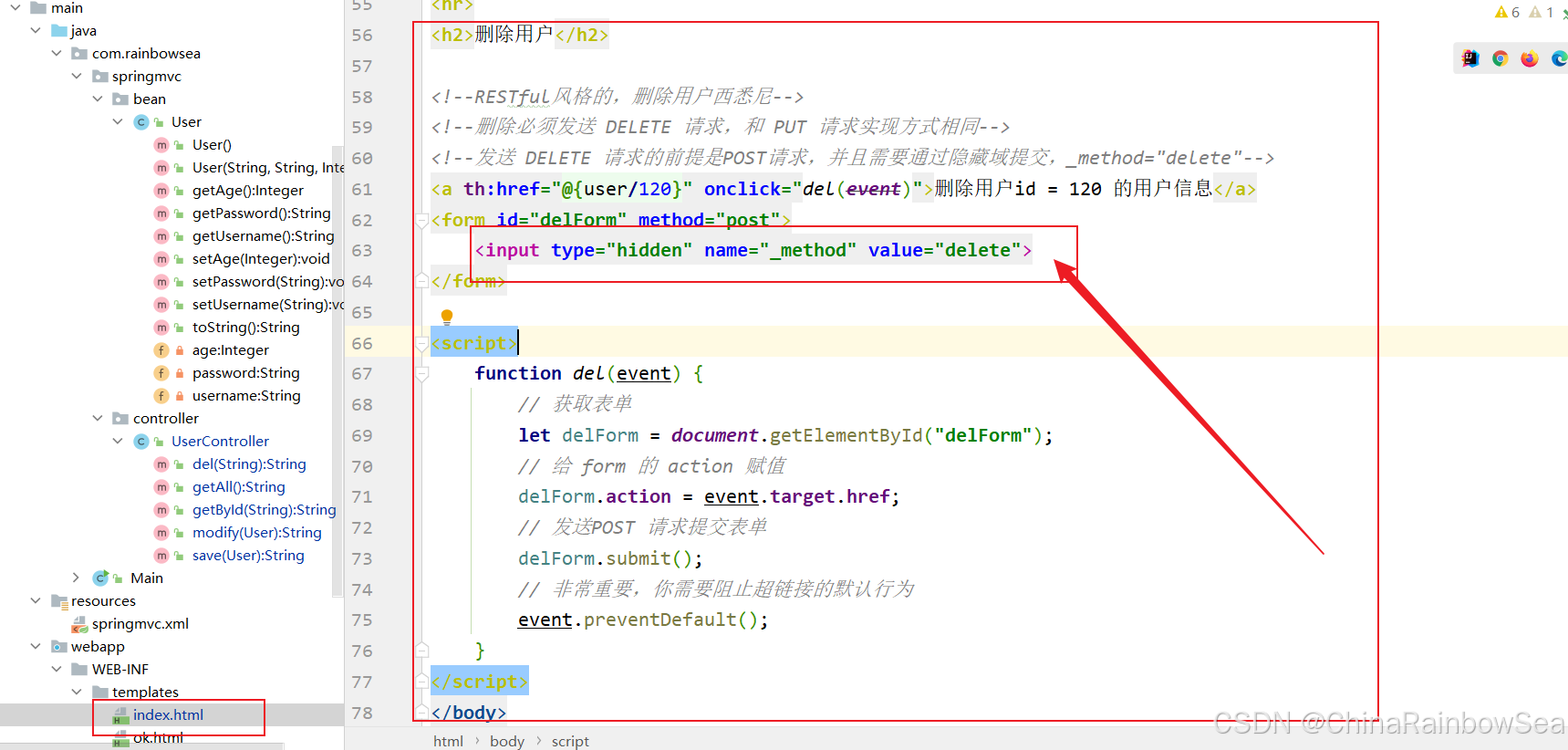Click method icon beside User()

[161, 145]
